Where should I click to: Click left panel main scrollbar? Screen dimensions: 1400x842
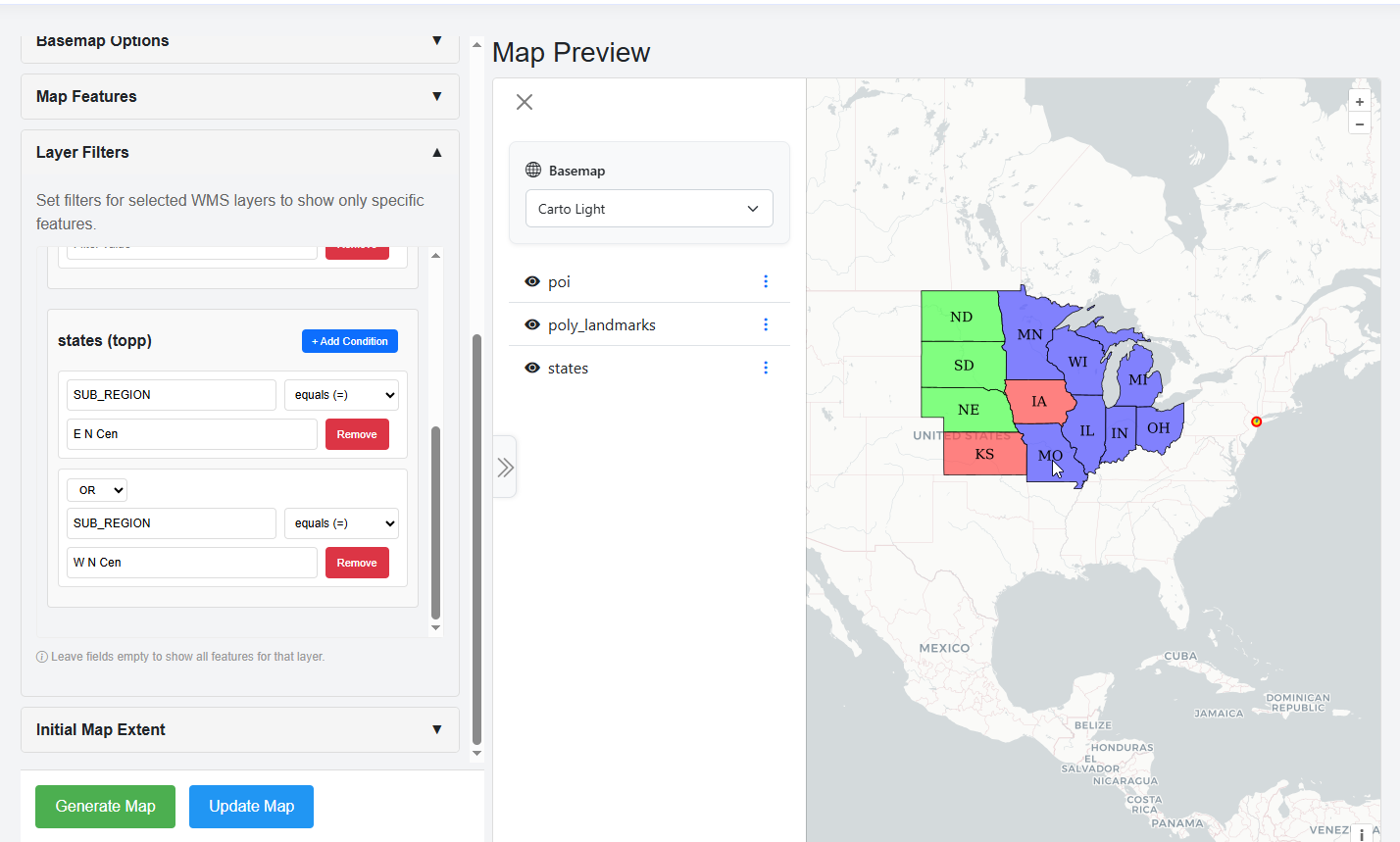click(477, 539)
